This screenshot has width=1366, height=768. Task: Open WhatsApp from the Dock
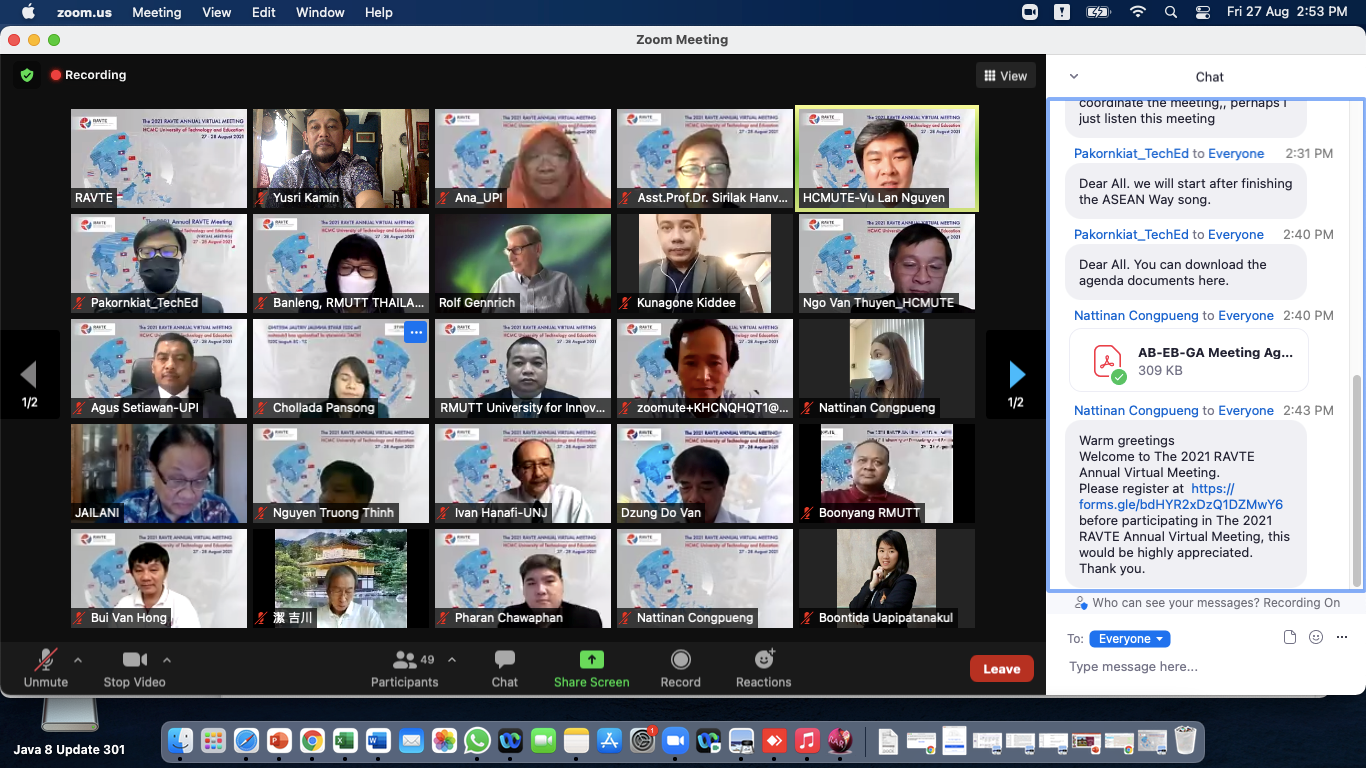pyautogui.click(x=477, y=741)
